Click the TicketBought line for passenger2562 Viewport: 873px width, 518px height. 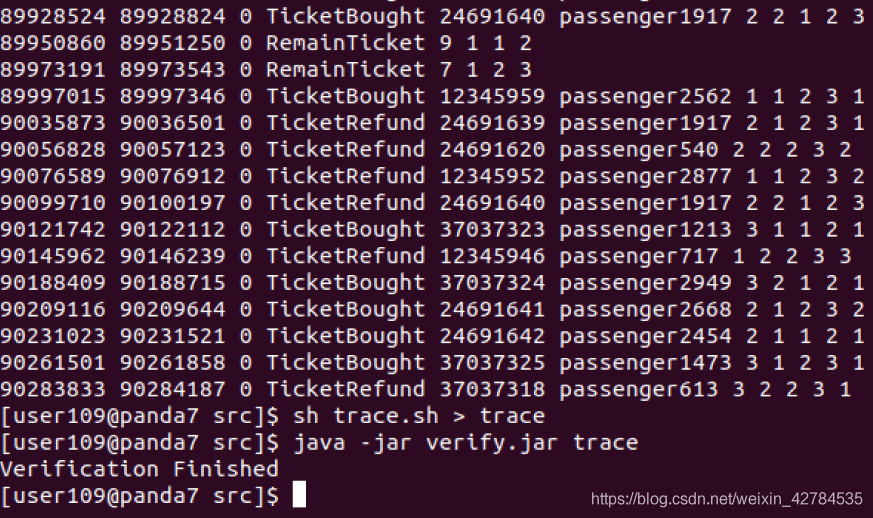point(433,96)
